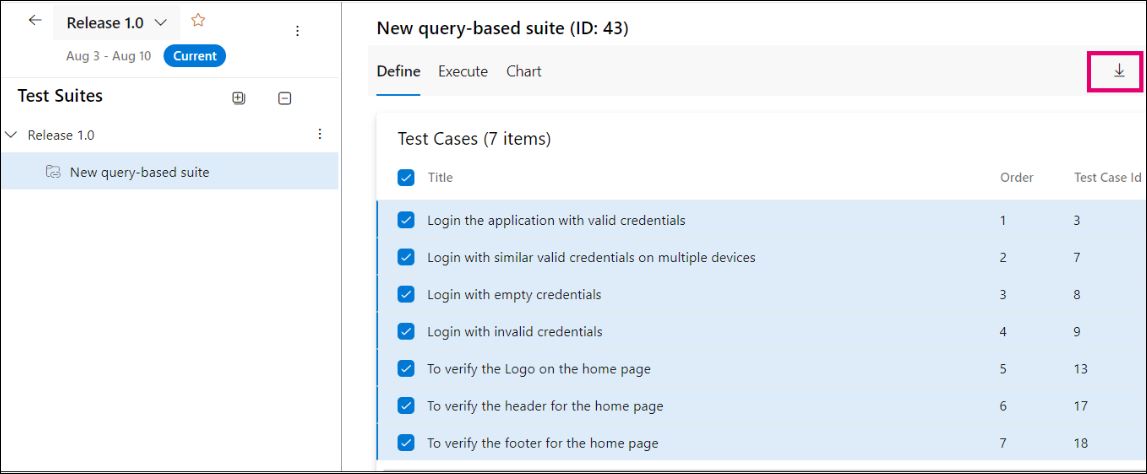The height and width of the screenshot is (474, 1147).
Task: Uncheck Login with invalid credentials checkbox
Action: coord(406,331)
